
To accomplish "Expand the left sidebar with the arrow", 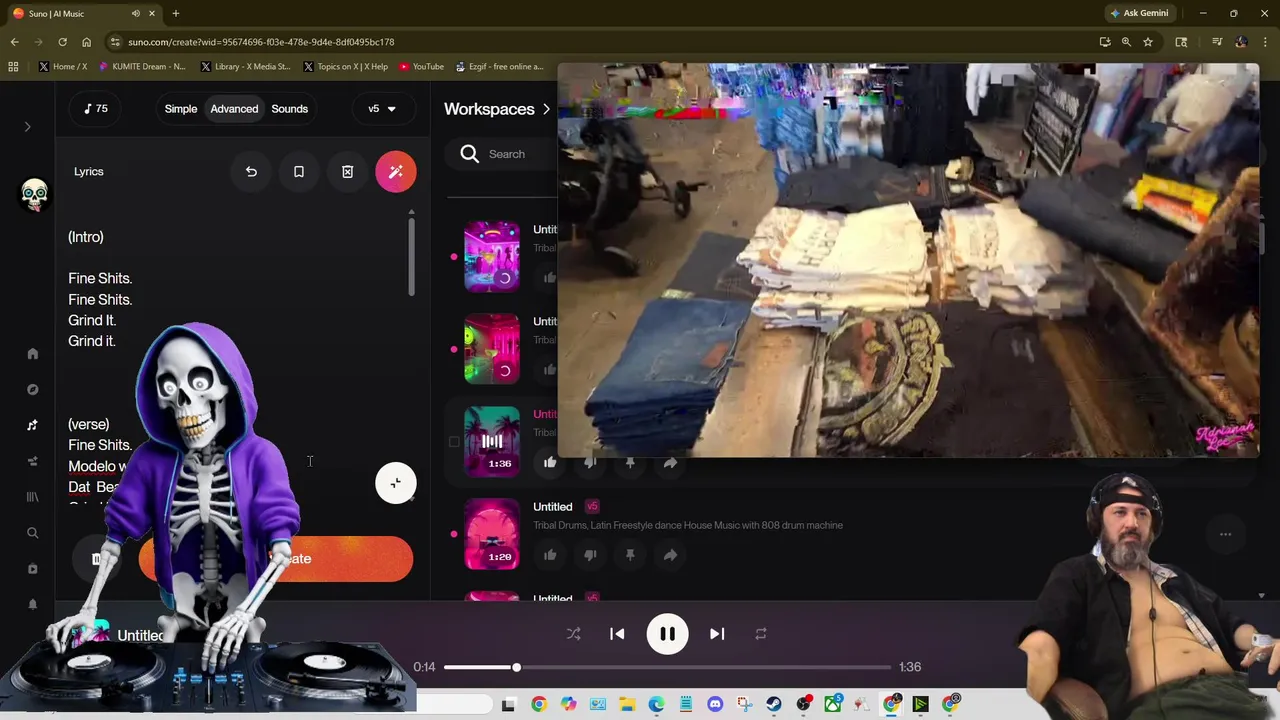I will click(x=28, y=127).
